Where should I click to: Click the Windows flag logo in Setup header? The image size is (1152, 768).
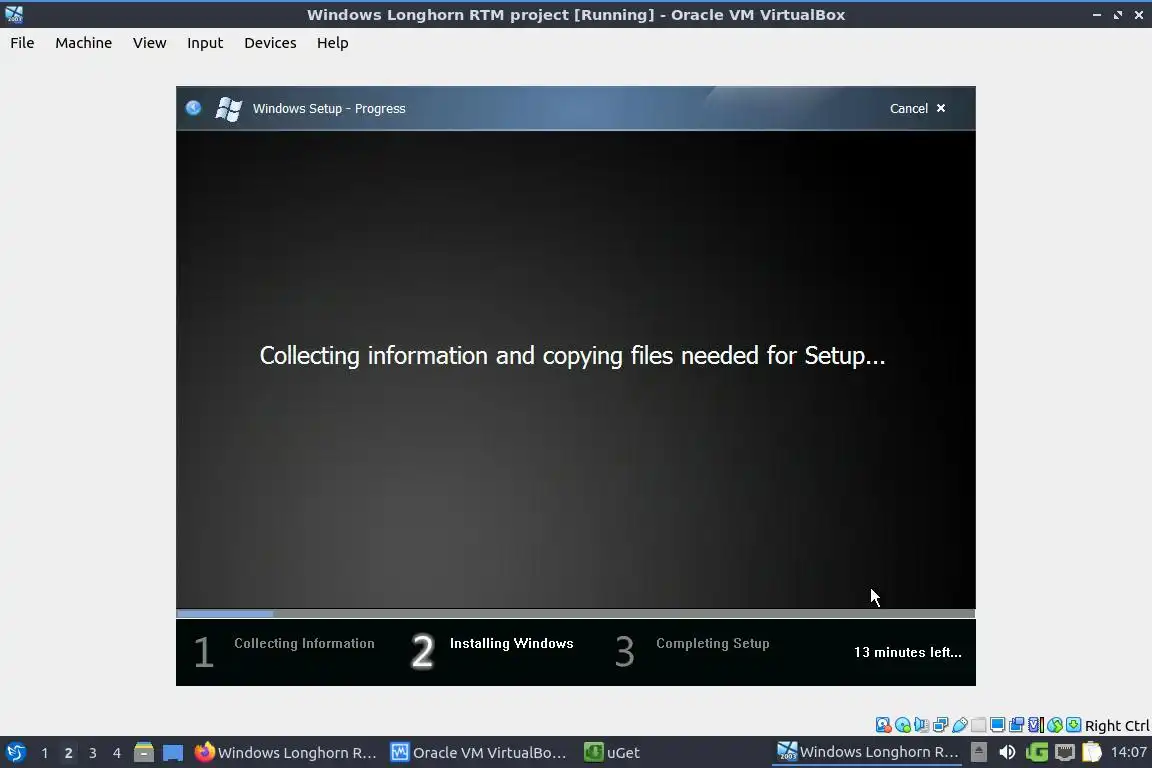point(228,109)
